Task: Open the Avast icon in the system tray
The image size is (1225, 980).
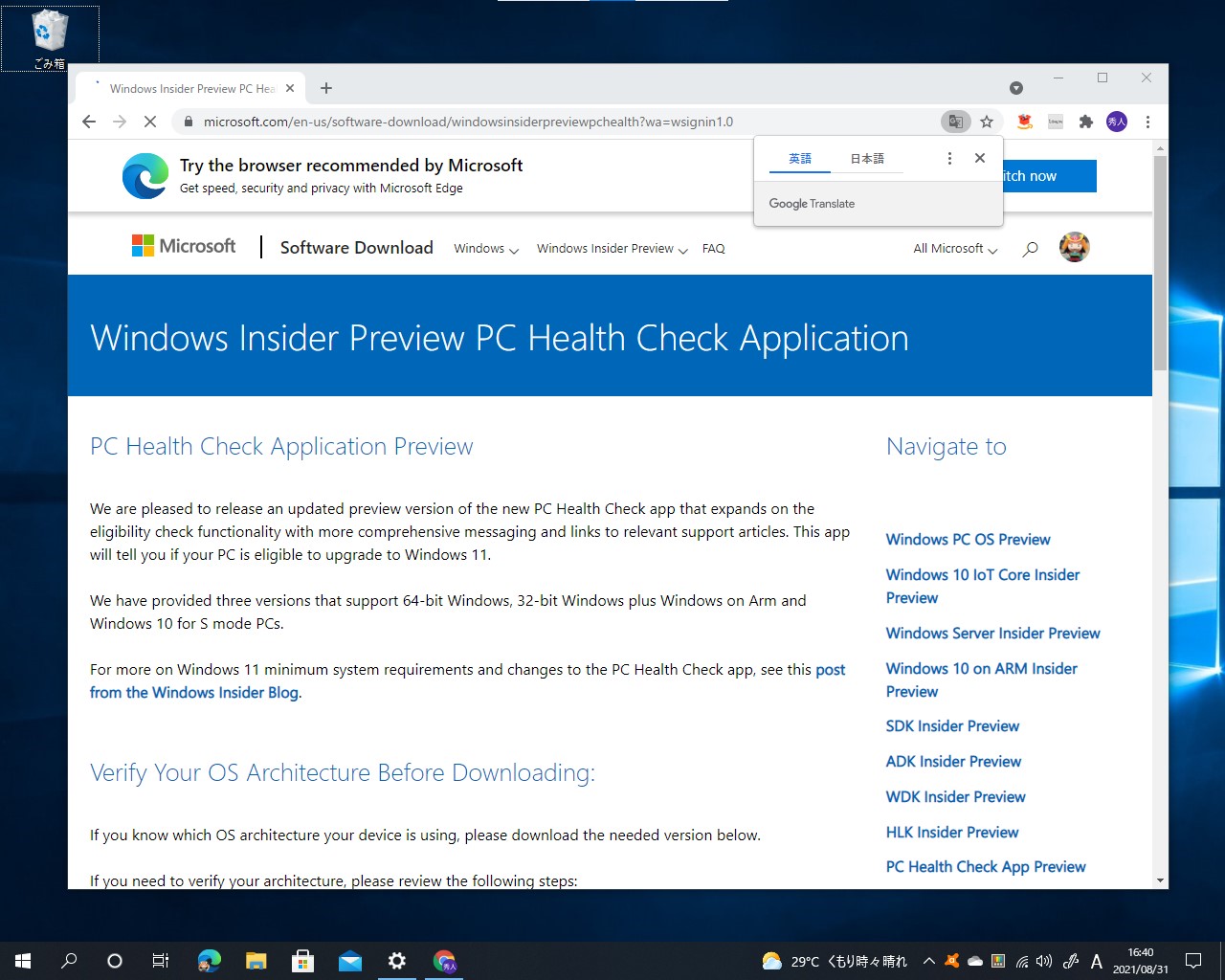Action: click(951, 960)
